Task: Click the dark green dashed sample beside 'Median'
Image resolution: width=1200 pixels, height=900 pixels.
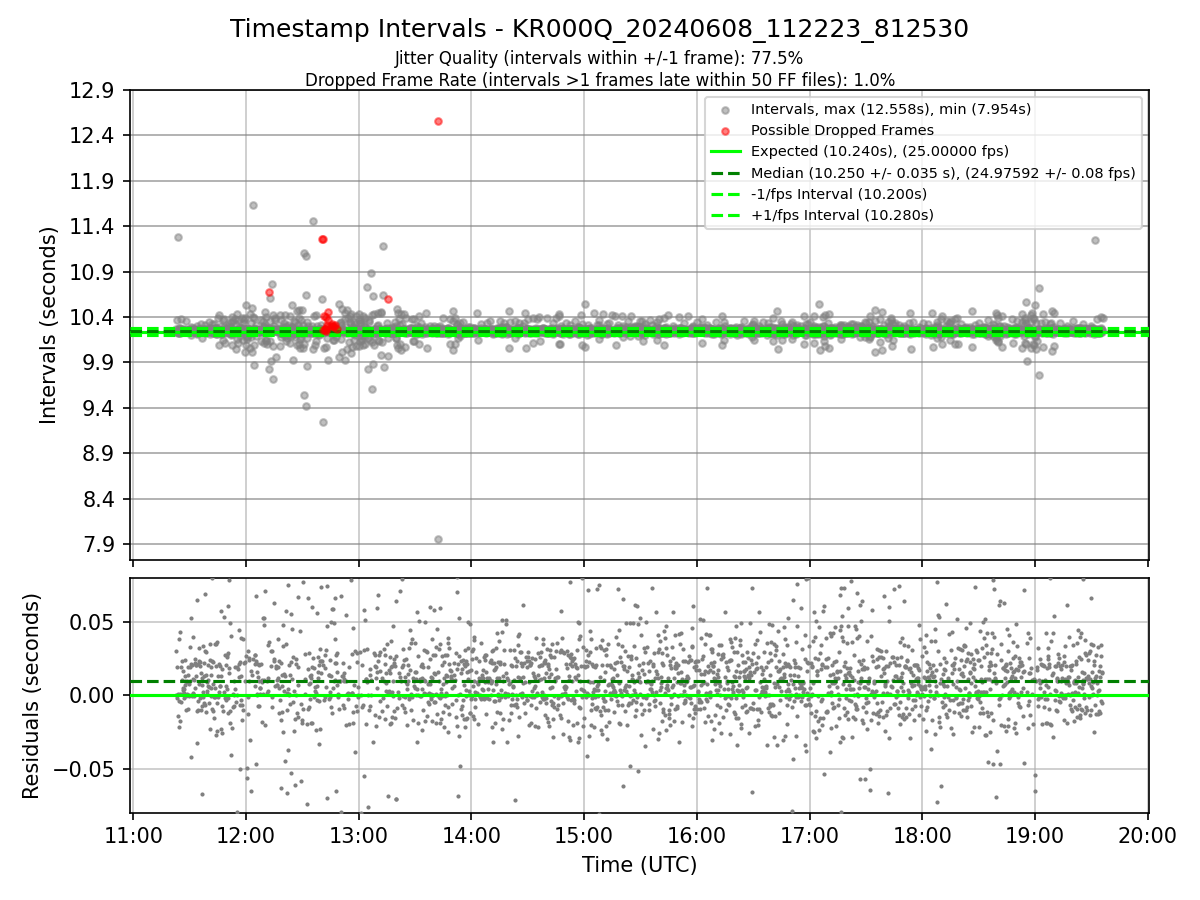Action: pyautogui.click(x=726, y=173)
